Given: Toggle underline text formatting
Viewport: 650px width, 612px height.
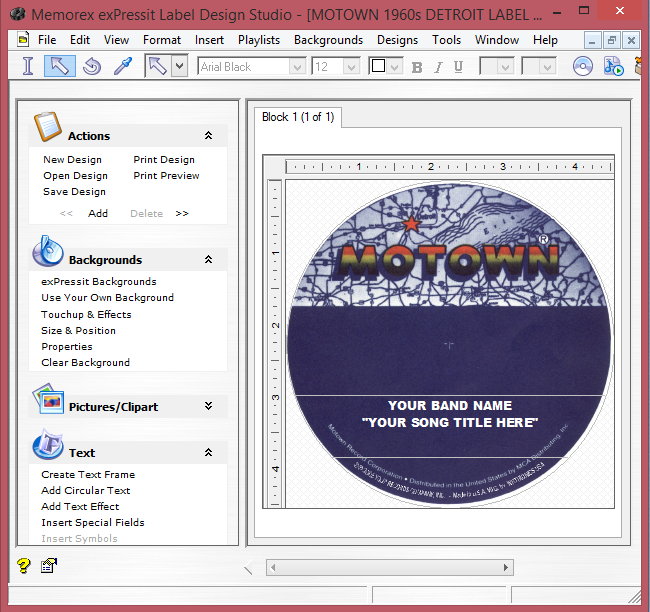Looking at the screenshot, I should [458, 67].
